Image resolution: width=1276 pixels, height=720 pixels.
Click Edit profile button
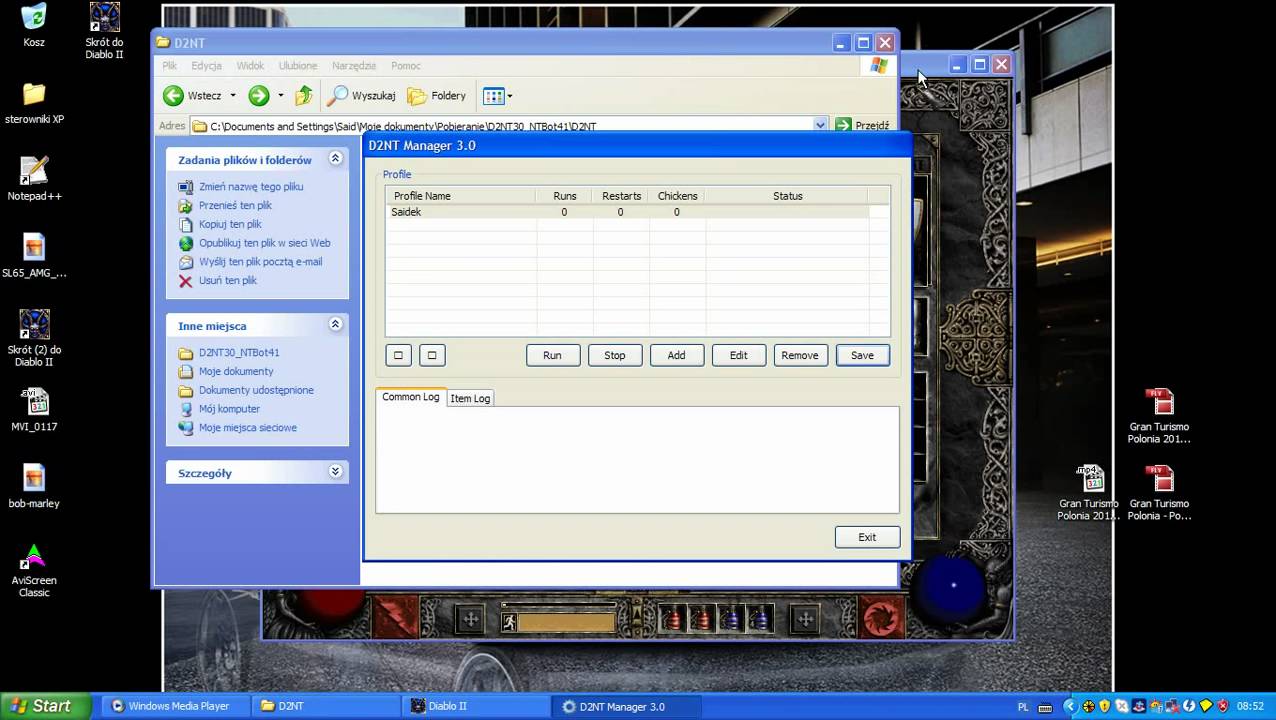point(738,355)
